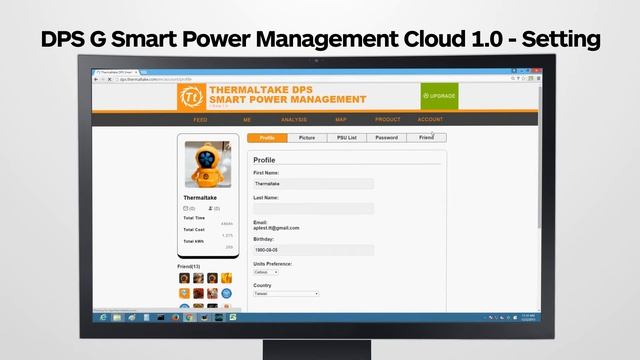640x360 pixels.
Task: Switch to the Picture tab
Action: point(307,138)
